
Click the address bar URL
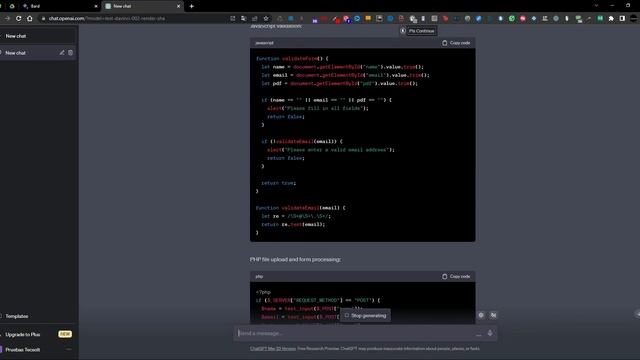pyautogui.click(x=107, y=18)
